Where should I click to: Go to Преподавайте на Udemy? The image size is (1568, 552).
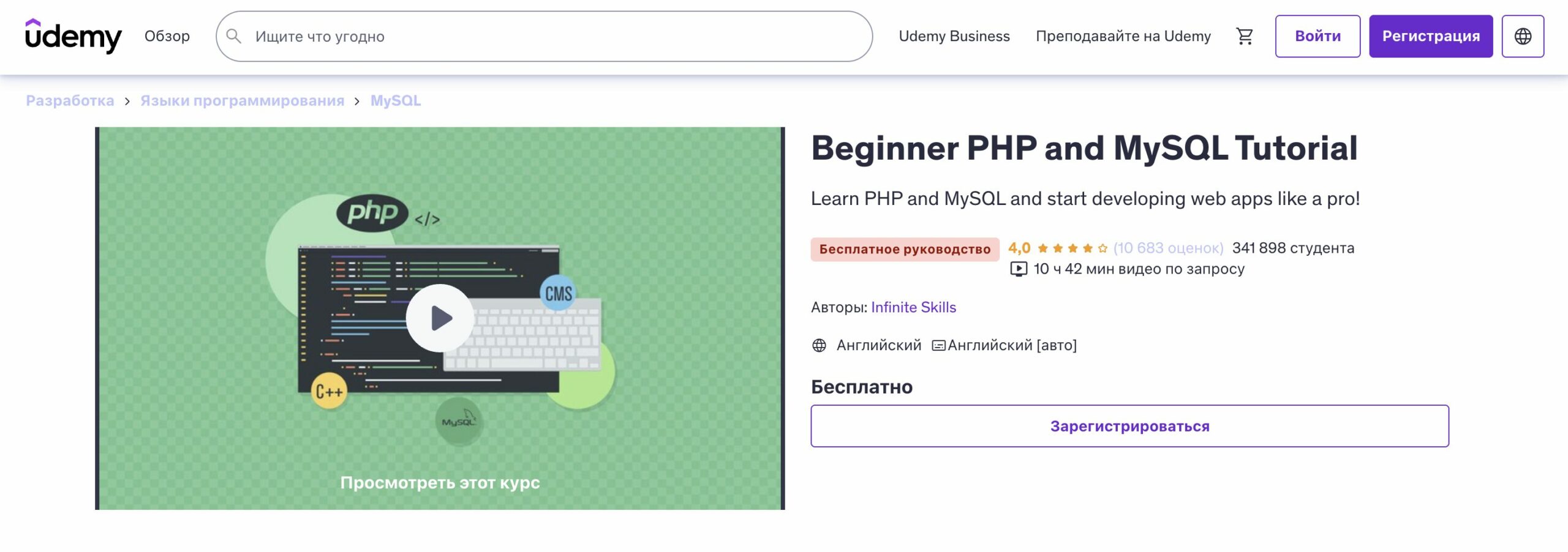point(1123,36)
